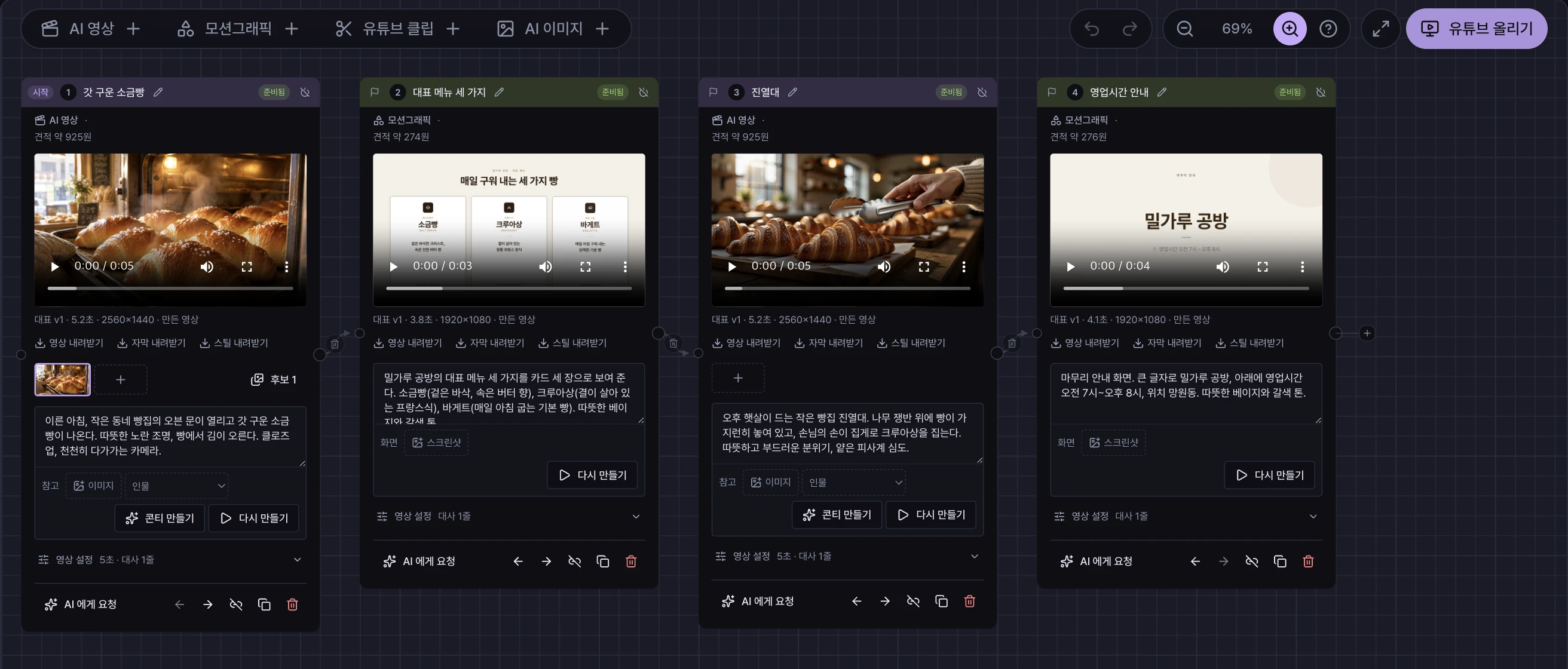
Task: Zoom in with the purple magnifier button
Action: click(x=1290, y=29)
